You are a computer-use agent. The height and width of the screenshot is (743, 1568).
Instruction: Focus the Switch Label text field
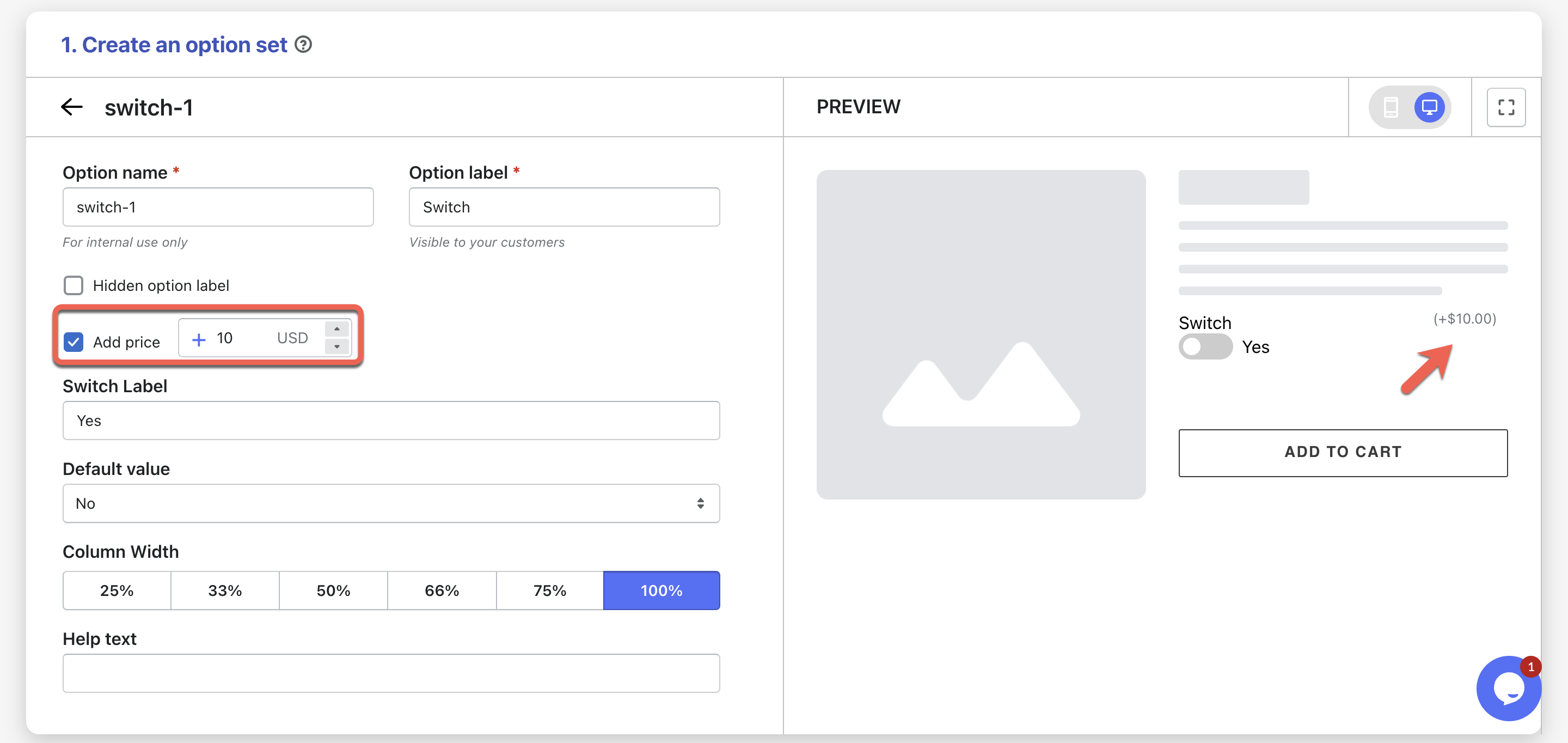click(x=391, y=420)
